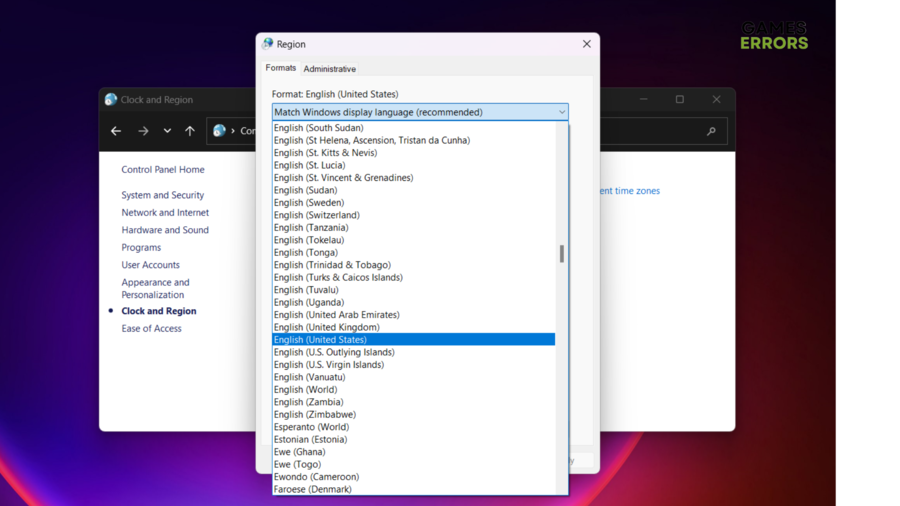Click the Region dialog globe icon
900x506 pixels.
pyautogui.click(x=267, y=44)
